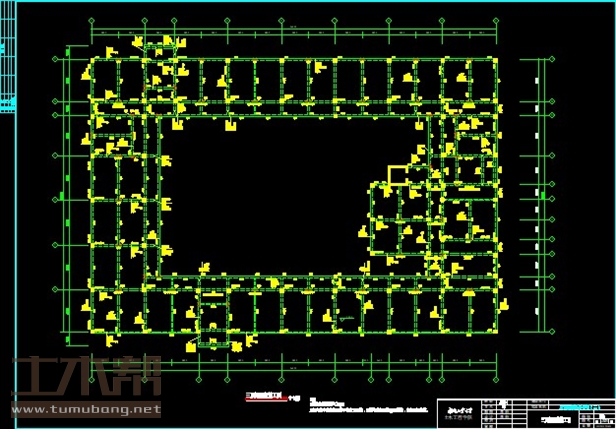Select the stair bay projecting from the bottom wing

click(212, 320)
